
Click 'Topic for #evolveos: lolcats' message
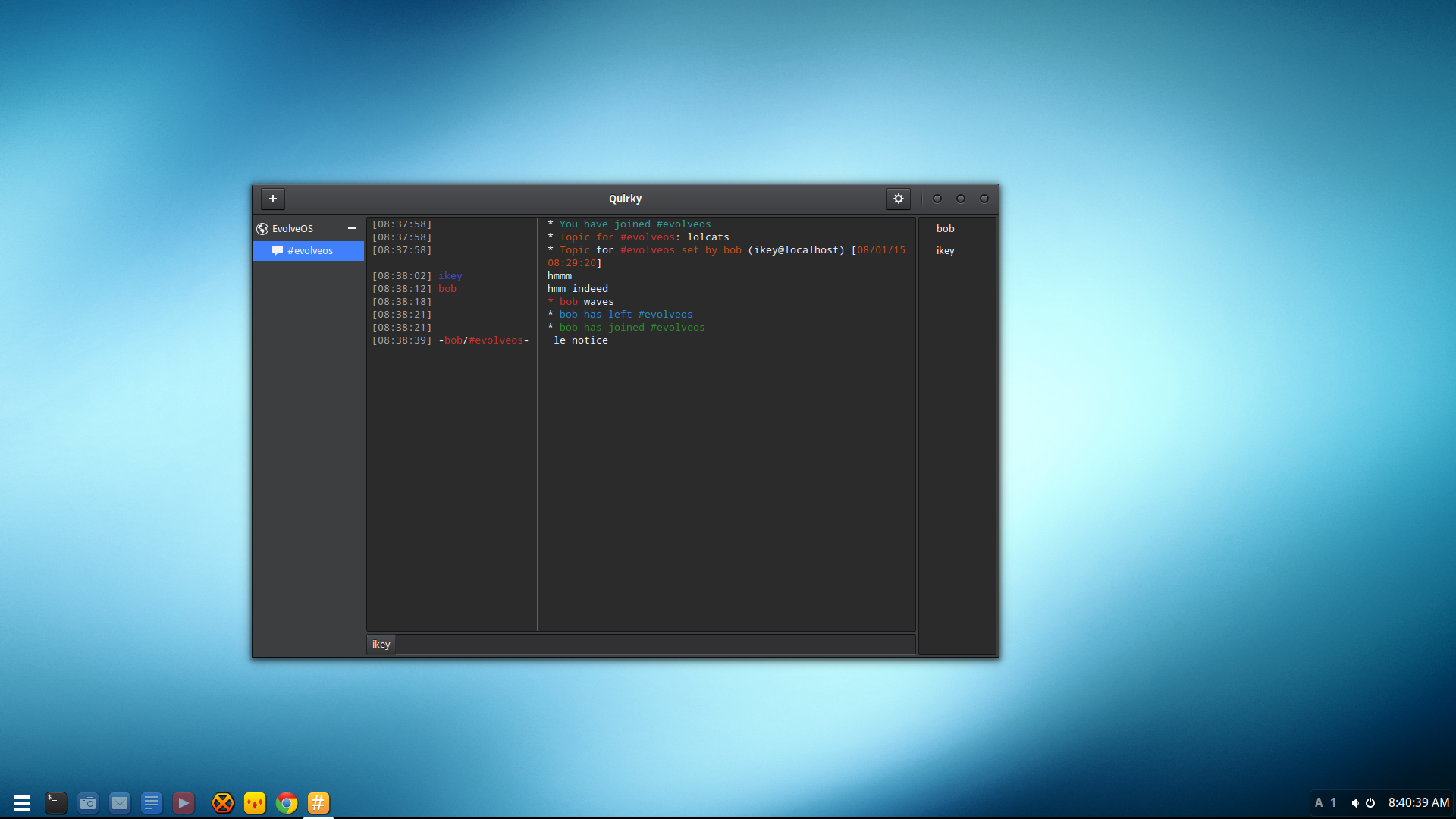click(639, 237)
